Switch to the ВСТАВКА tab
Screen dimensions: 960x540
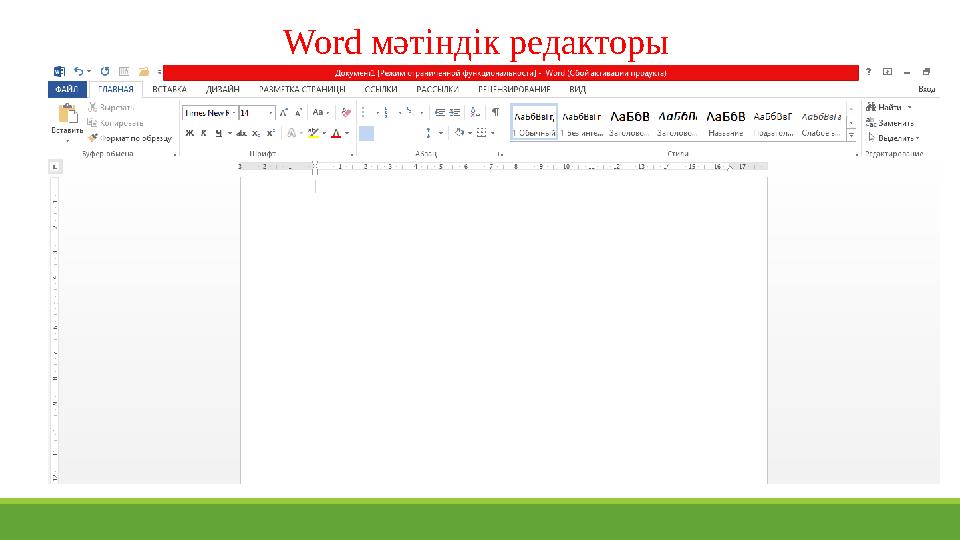click(x=169, y=89)
